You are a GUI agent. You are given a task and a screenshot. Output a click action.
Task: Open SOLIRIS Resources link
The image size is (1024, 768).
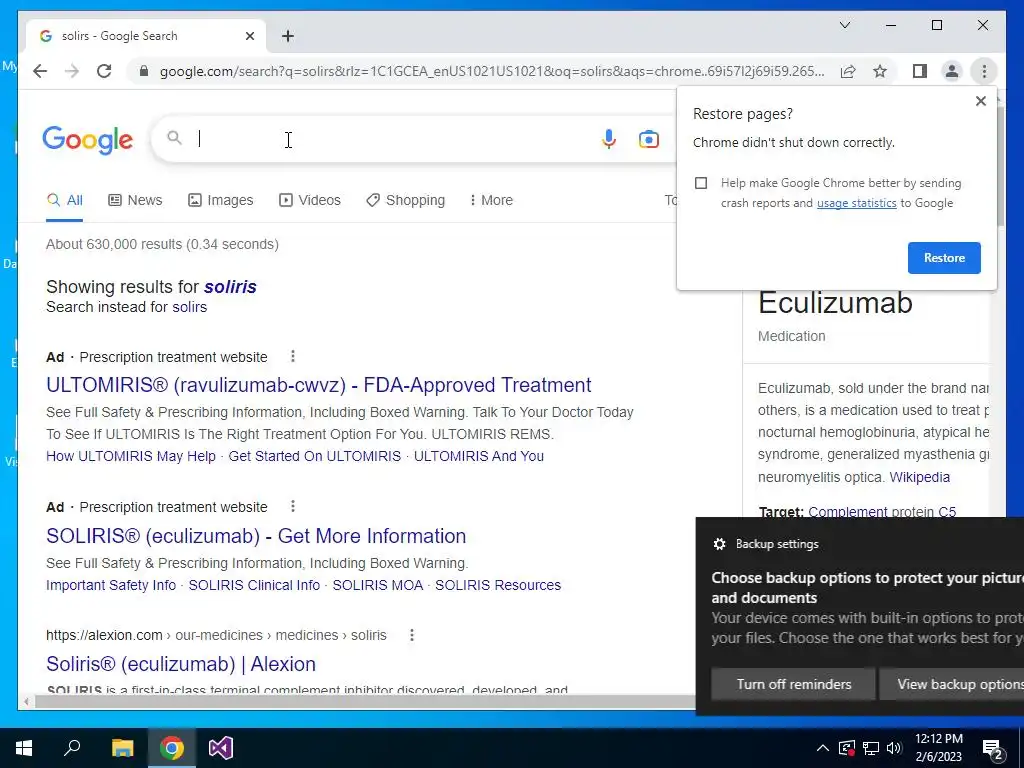click(x=498, y=585)
